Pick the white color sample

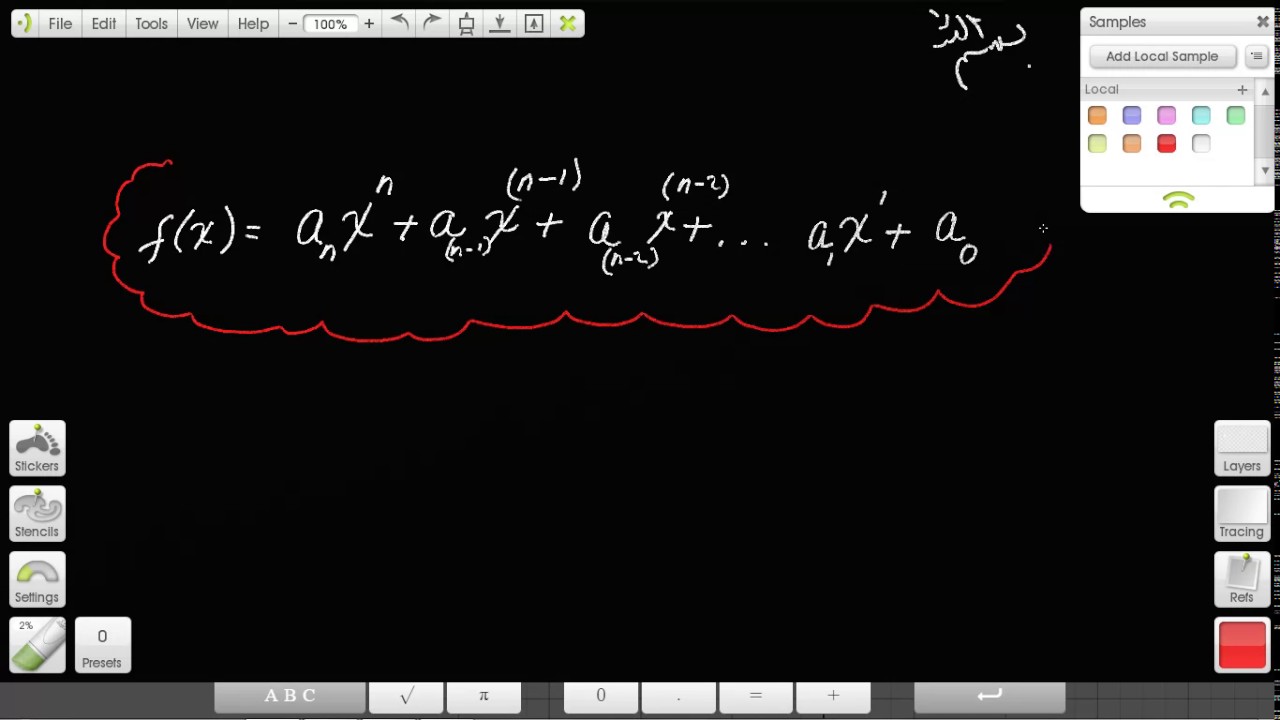pyautogui.click(x=1201, y=144)
